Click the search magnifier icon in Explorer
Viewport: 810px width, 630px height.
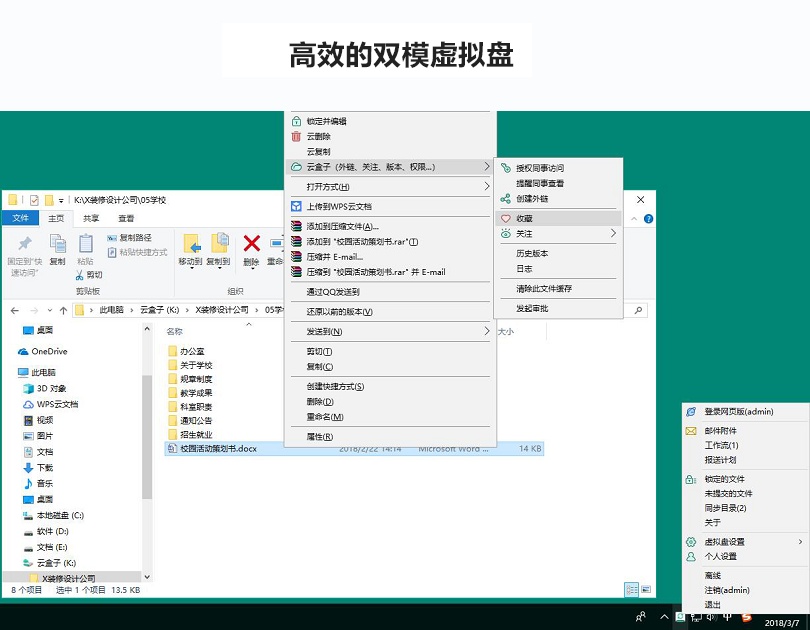pos(638,310)
